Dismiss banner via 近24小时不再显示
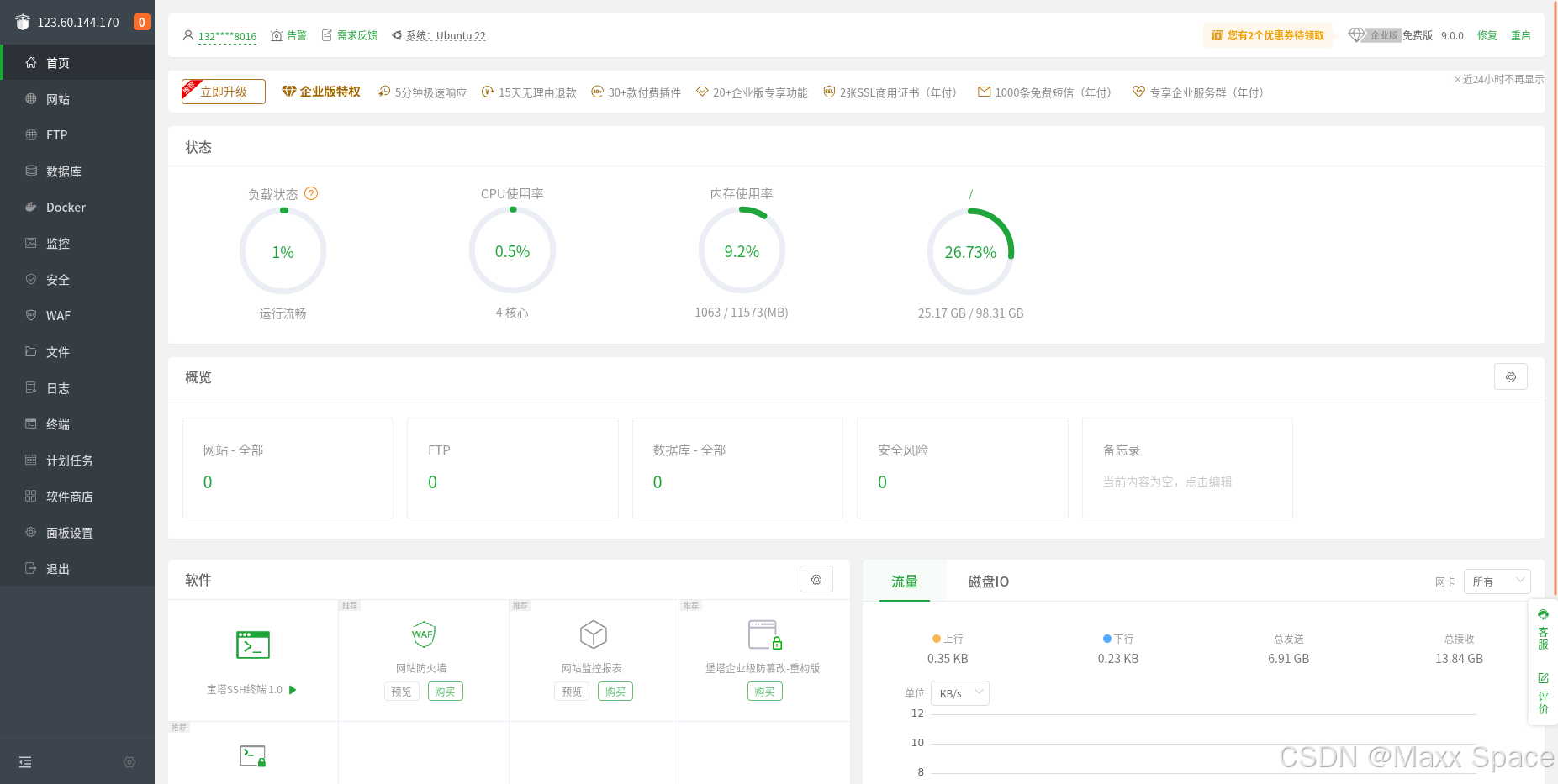 click(x=1499, y=79)
